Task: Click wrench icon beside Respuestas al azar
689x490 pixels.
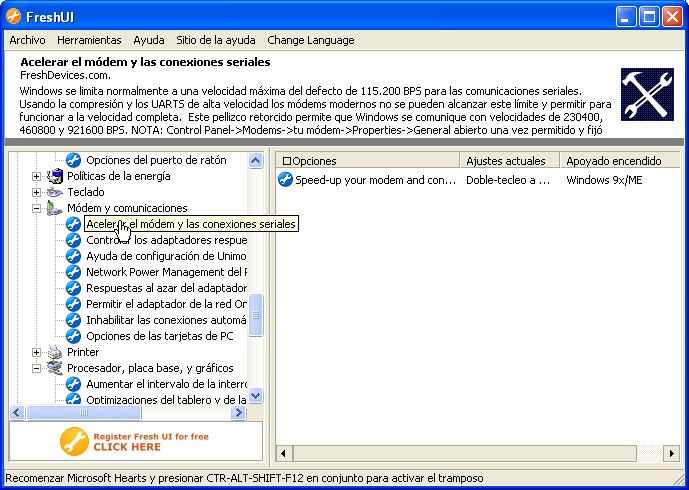Action: coord(73,288)
